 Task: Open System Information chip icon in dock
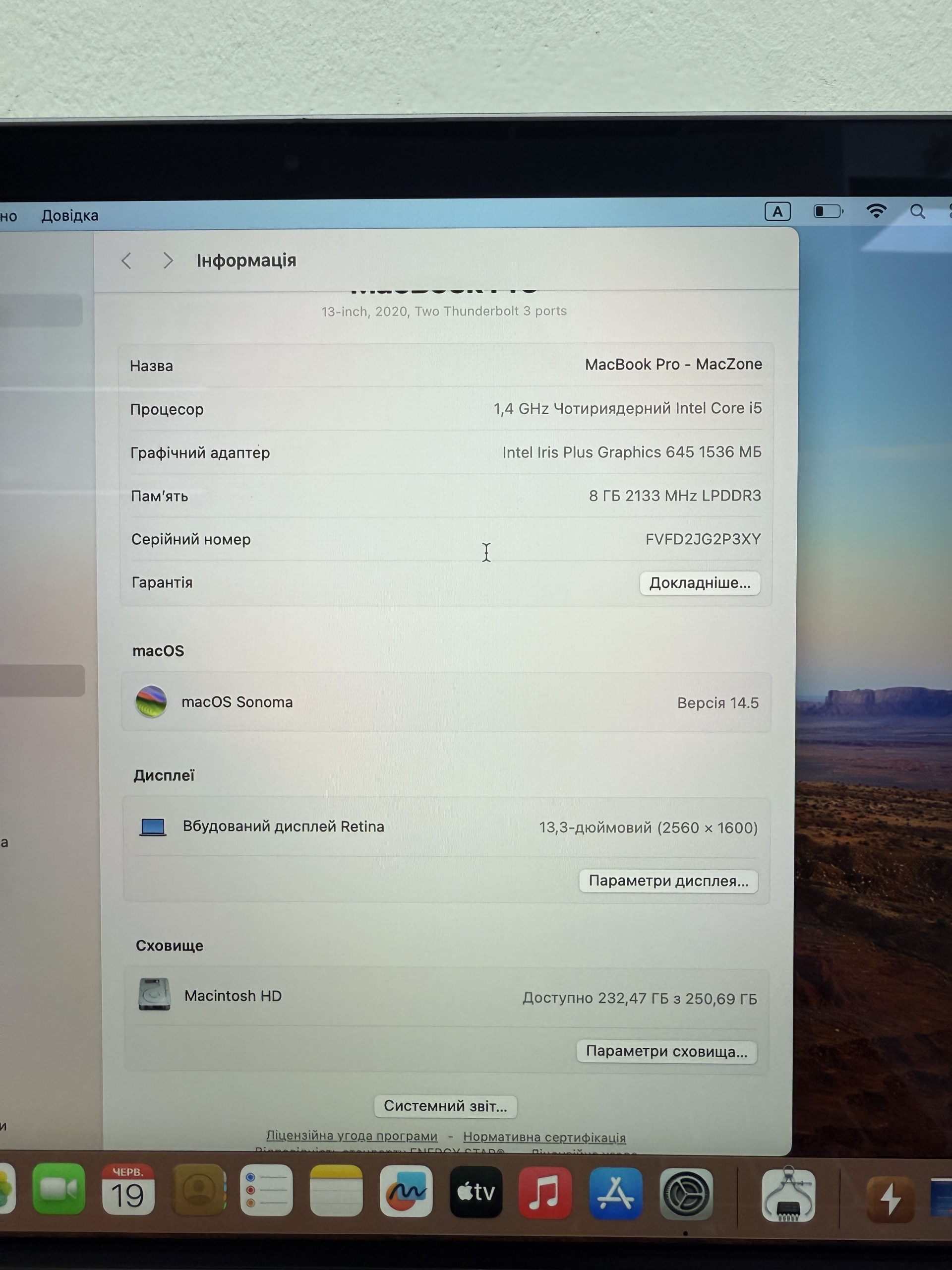[788, 1194]
